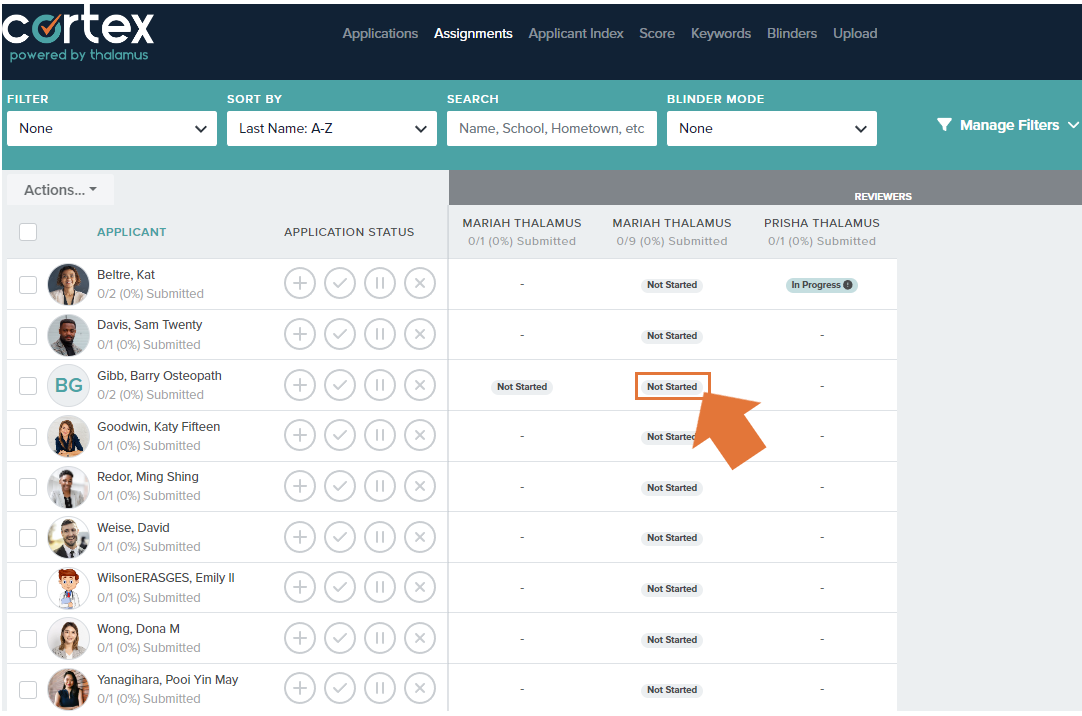Expand the Blinder Mode dropdown

point(771,128)
